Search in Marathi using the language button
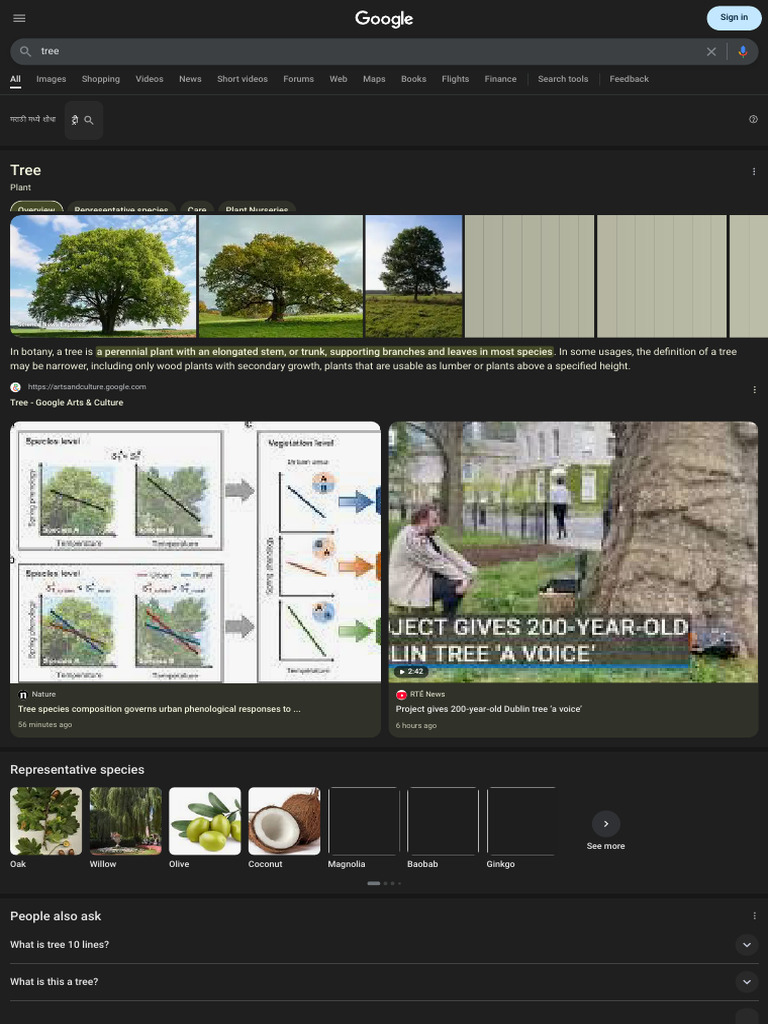 83,120
